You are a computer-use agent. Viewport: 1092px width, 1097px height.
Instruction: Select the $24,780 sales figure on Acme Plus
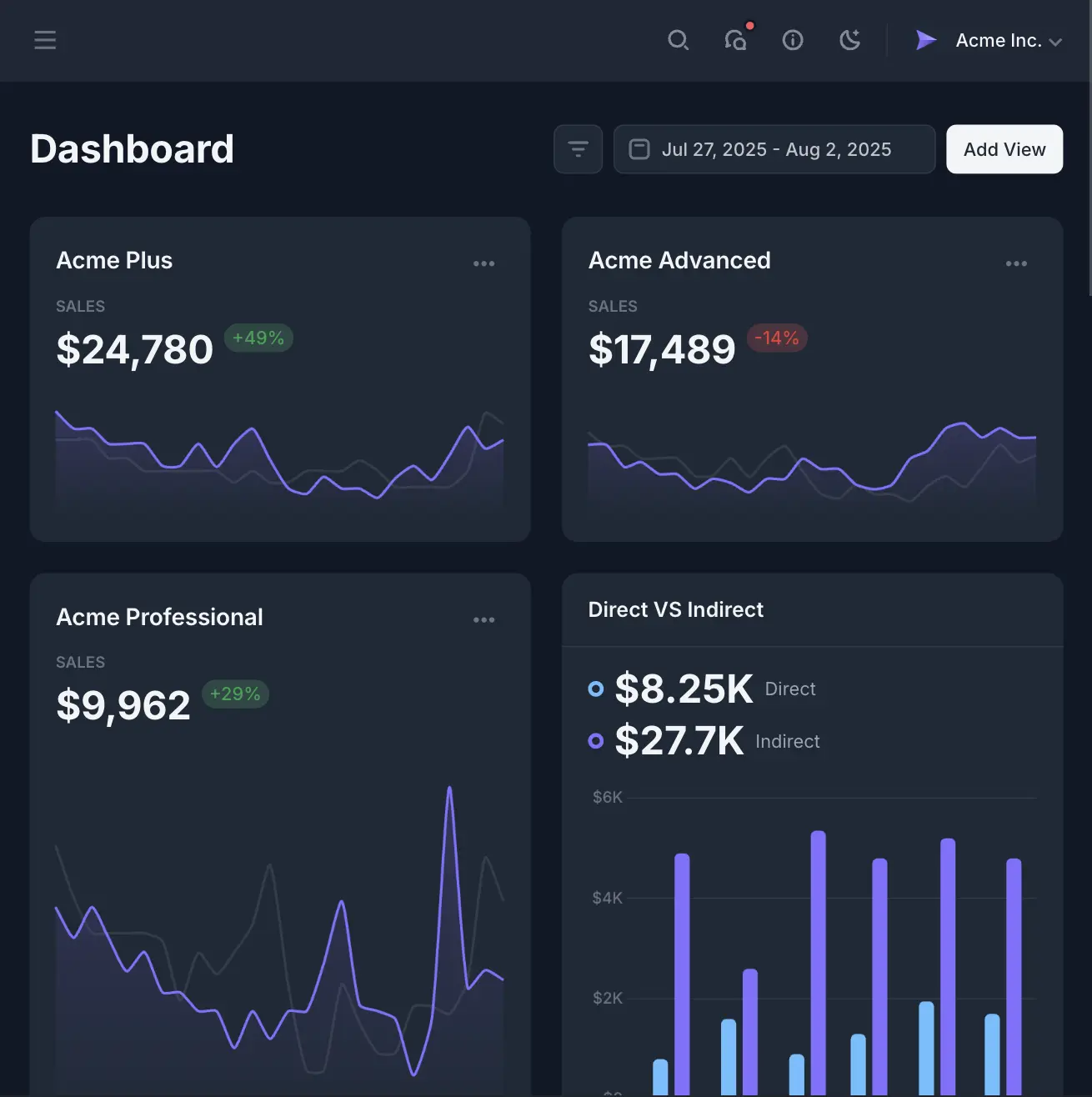tap(134, 349)
